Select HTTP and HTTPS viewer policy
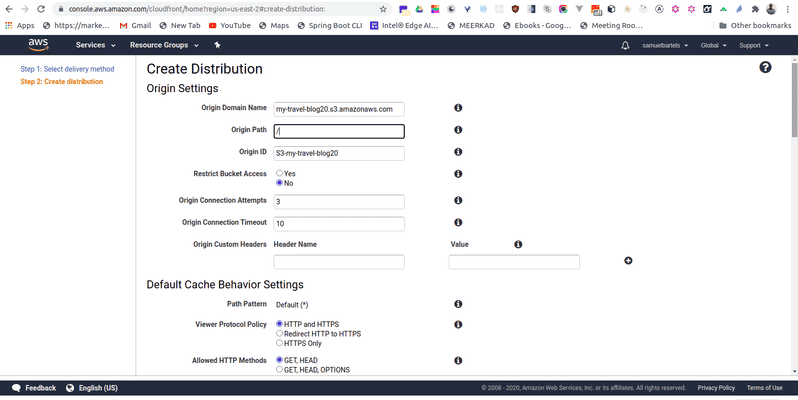798x400 pixels. point(279,324)
